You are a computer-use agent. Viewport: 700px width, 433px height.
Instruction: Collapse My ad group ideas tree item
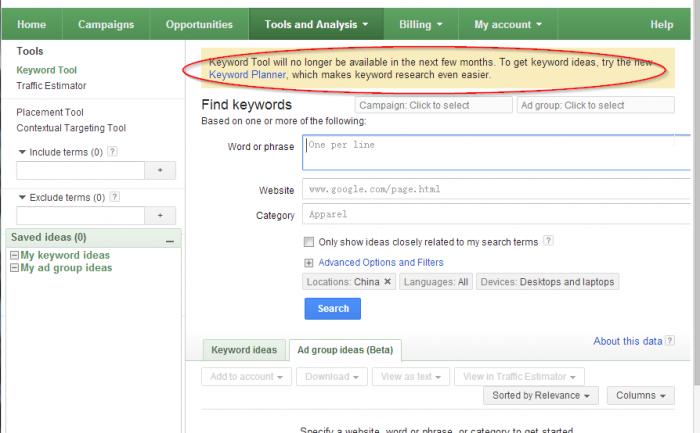coord(14,268)
